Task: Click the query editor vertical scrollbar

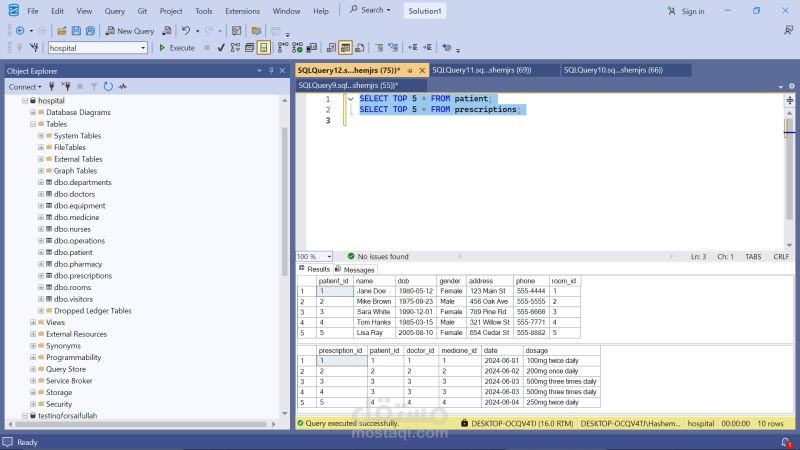Action: point(789,177)
